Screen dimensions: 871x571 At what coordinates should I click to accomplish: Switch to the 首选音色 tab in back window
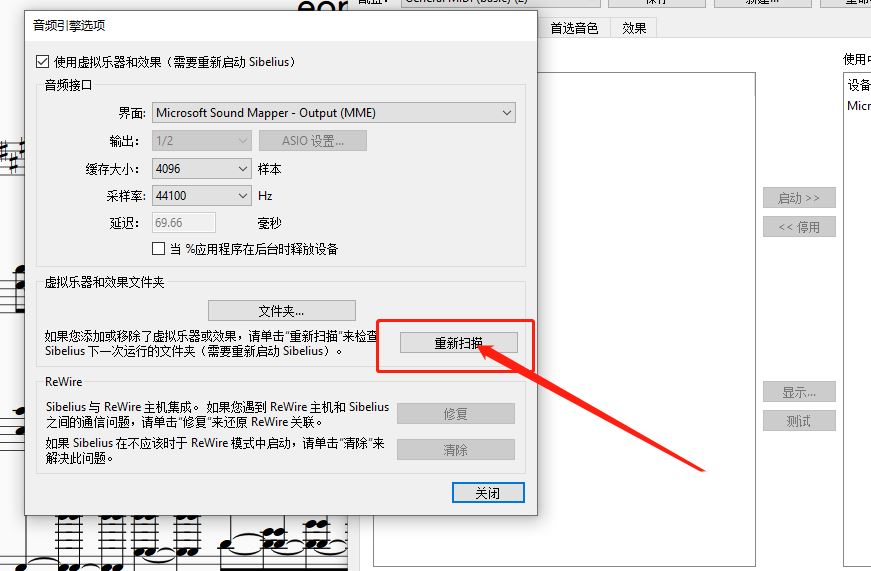tap(574, 28)
